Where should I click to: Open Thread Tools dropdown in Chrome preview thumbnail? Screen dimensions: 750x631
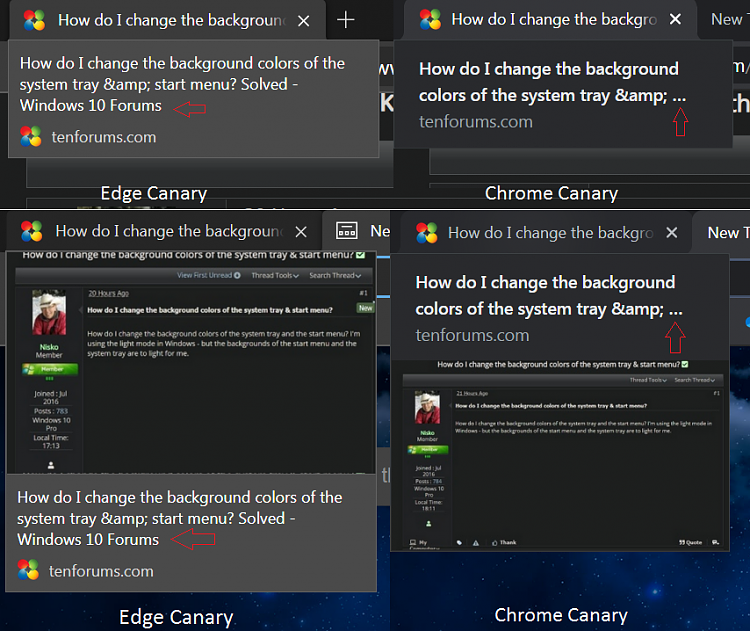648,380
